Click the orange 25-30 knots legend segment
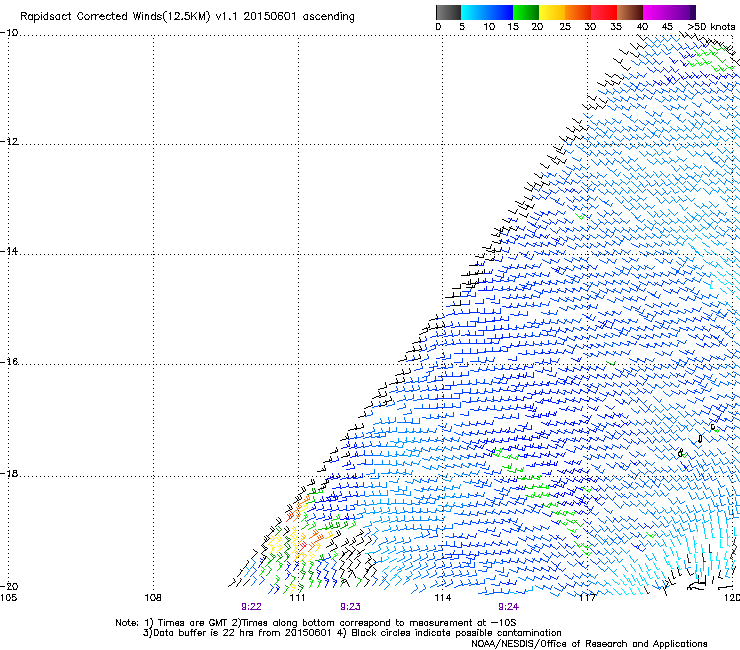This screenshot has width=740, height=650. pos(578,12)
